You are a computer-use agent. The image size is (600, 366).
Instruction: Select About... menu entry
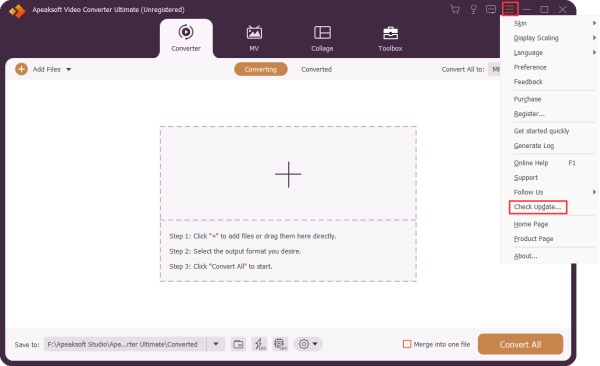tap(525, 256)
